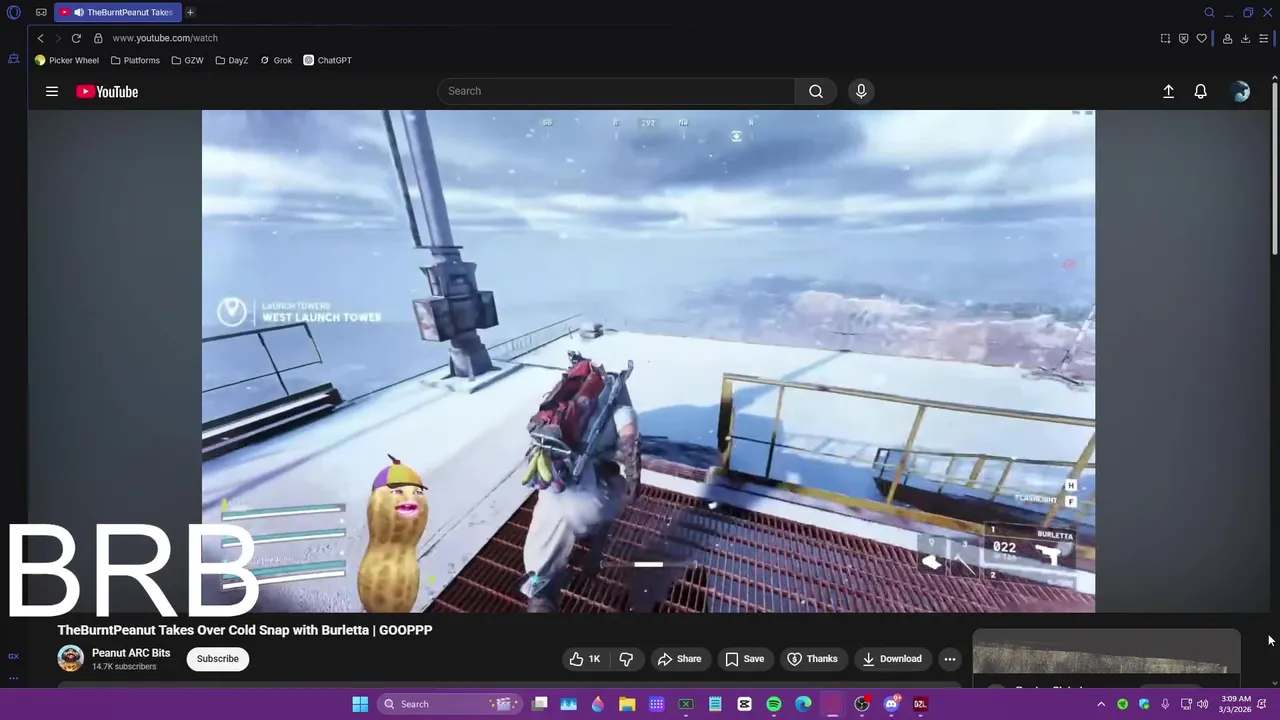Add page to bookmarks with heart icon
This screenshot has width=1280, height=720.
(1201, 38)
